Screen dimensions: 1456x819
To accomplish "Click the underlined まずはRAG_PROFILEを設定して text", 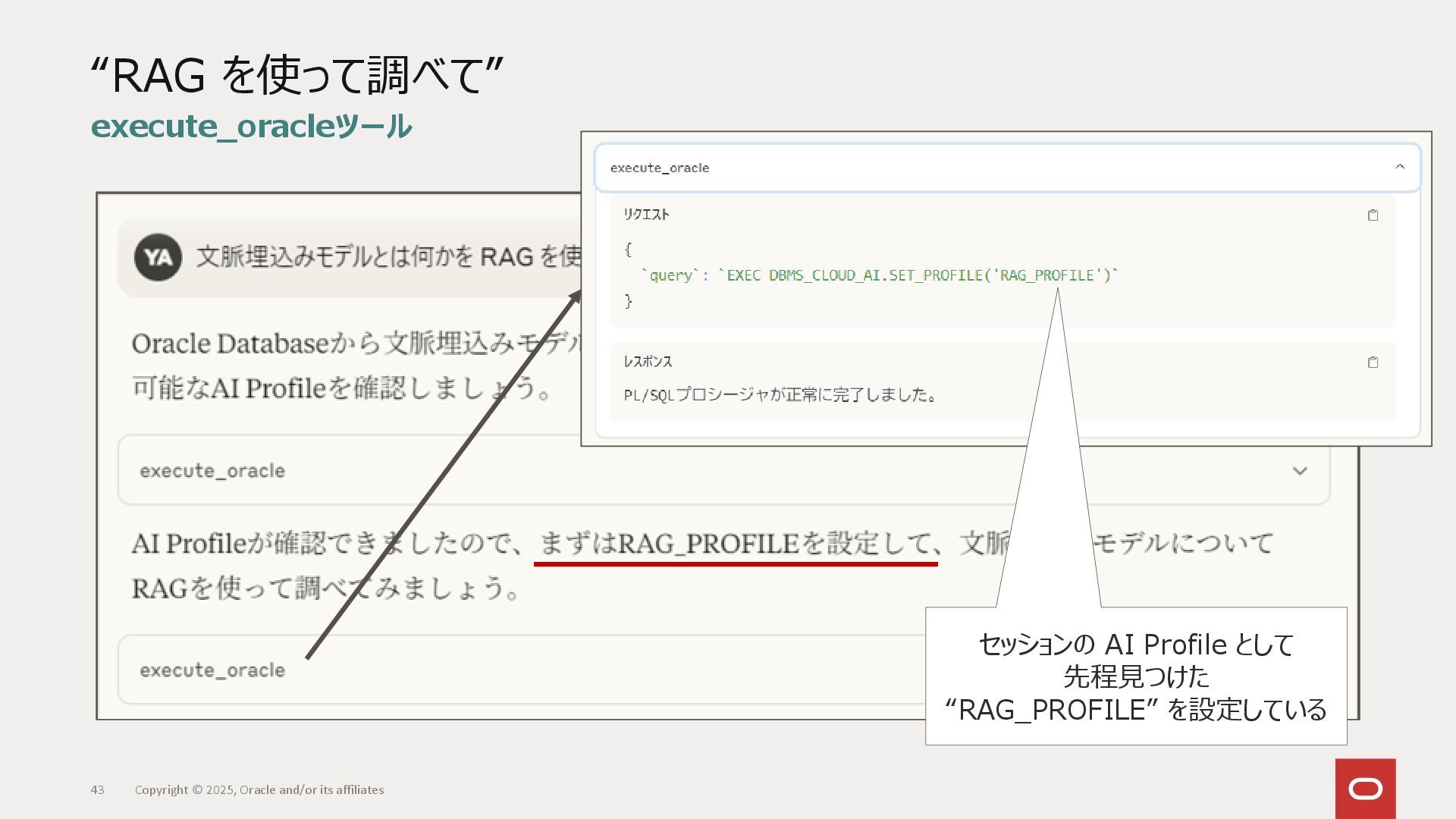I will (x=736, y=544).
